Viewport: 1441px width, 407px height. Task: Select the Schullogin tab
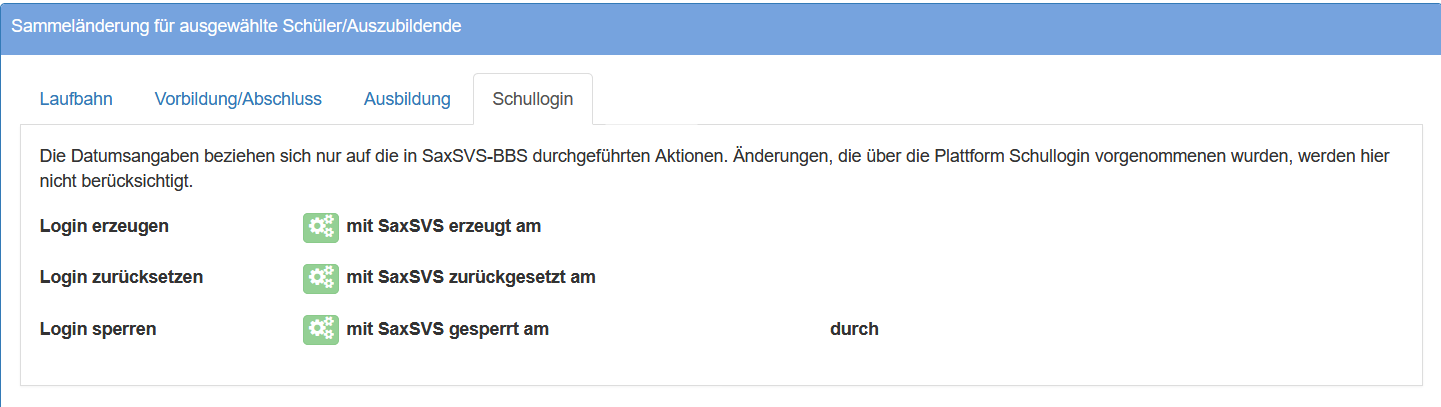[x=532, y=99]
